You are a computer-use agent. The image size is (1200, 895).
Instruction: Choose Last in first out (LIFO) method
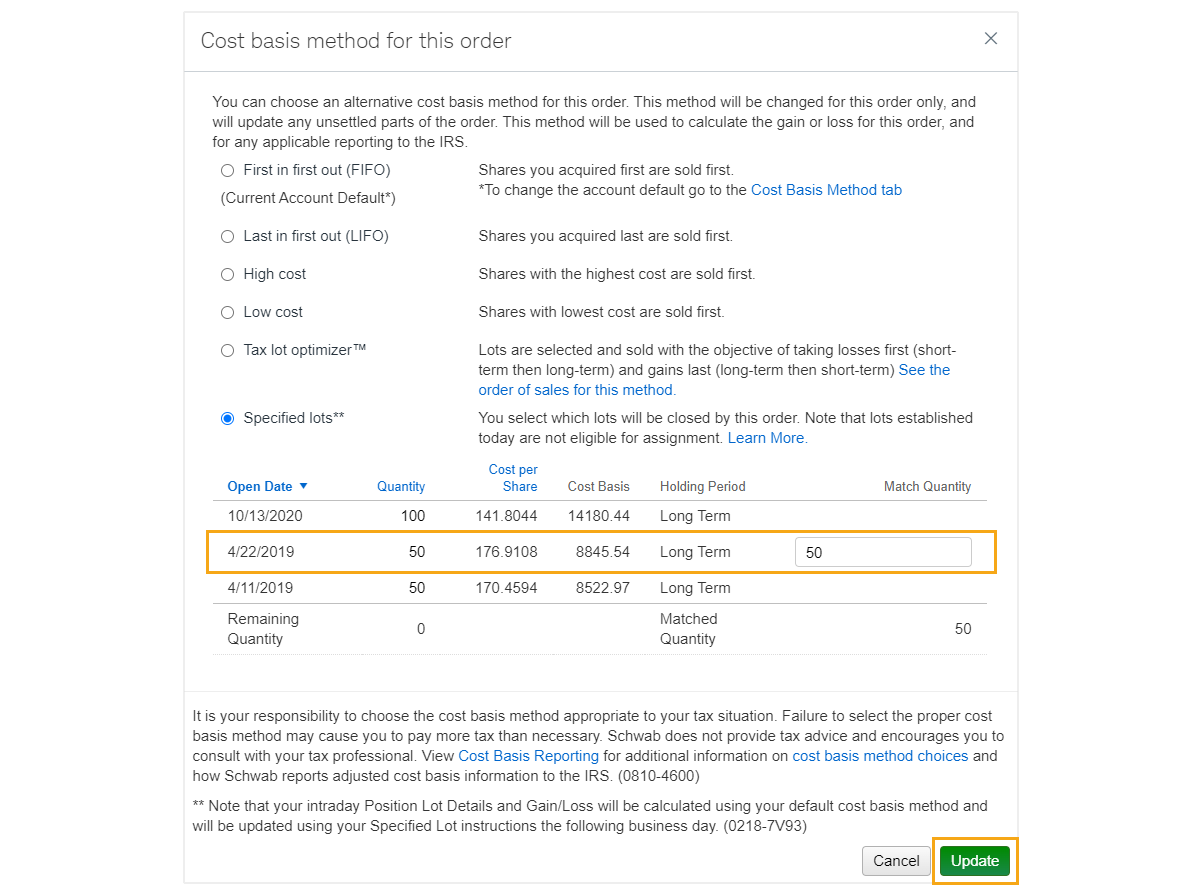(x=228, y=236)
